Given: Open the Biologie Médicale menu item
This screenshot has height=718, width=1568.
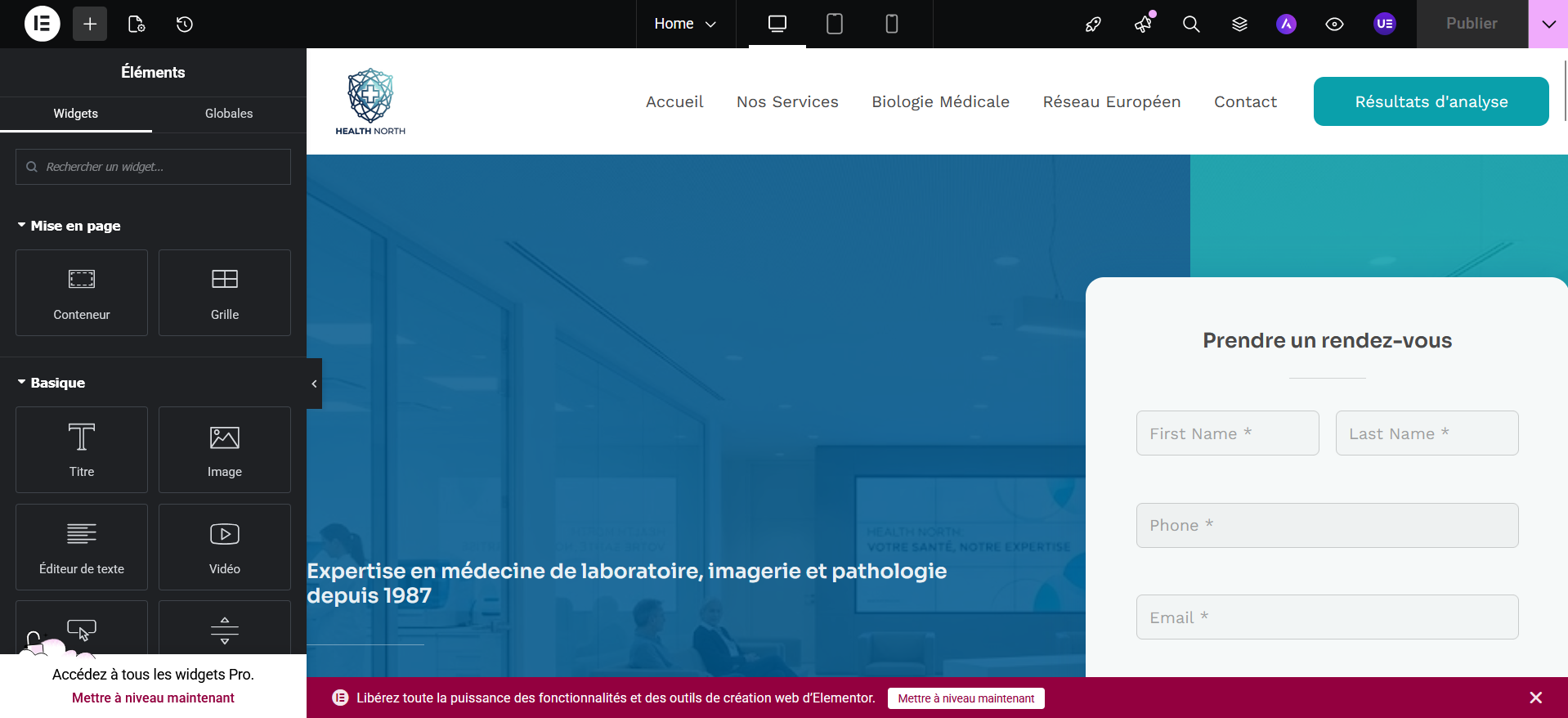Looking at the screenshot, I should tap(940, 101).
